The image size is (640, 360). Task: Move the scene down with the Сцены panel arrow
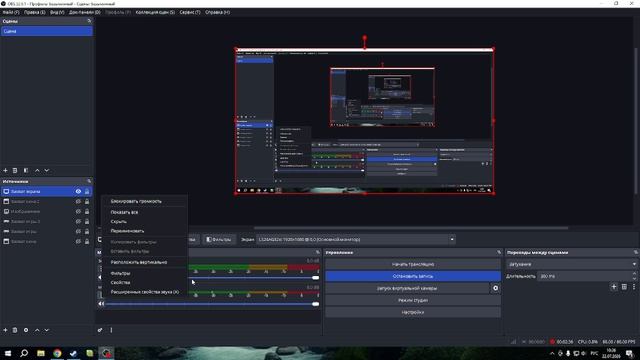[47, 170]
